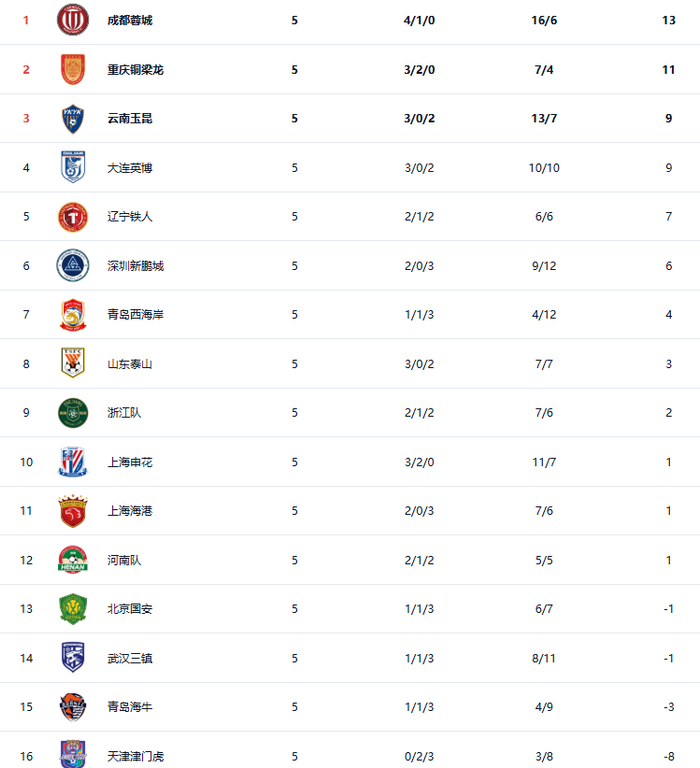Image resolution: width=700 pixels, height=768 pixels.
Task: Open the 武汉三镇 team name link
Action: click(x=130, y=658)
